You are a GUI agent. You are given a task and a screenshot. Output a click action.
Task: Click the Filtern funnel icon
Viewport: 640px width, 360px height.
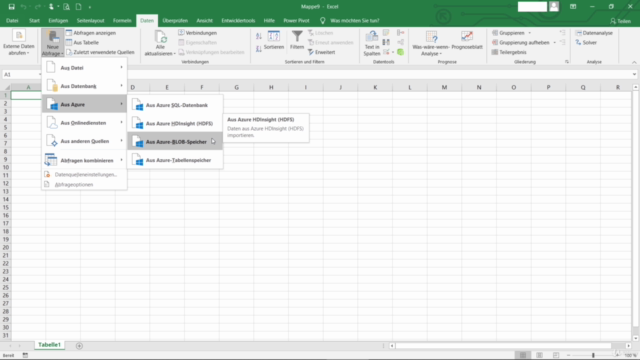[x=297, y=36]
